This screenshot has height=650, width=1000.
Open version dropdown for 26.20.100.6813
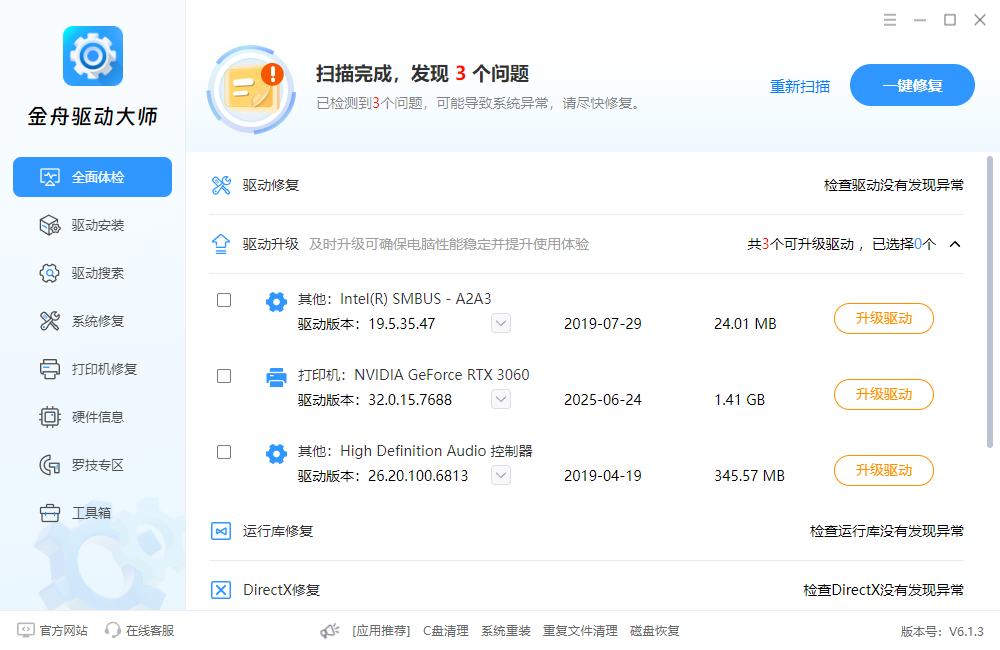[501, 475]
